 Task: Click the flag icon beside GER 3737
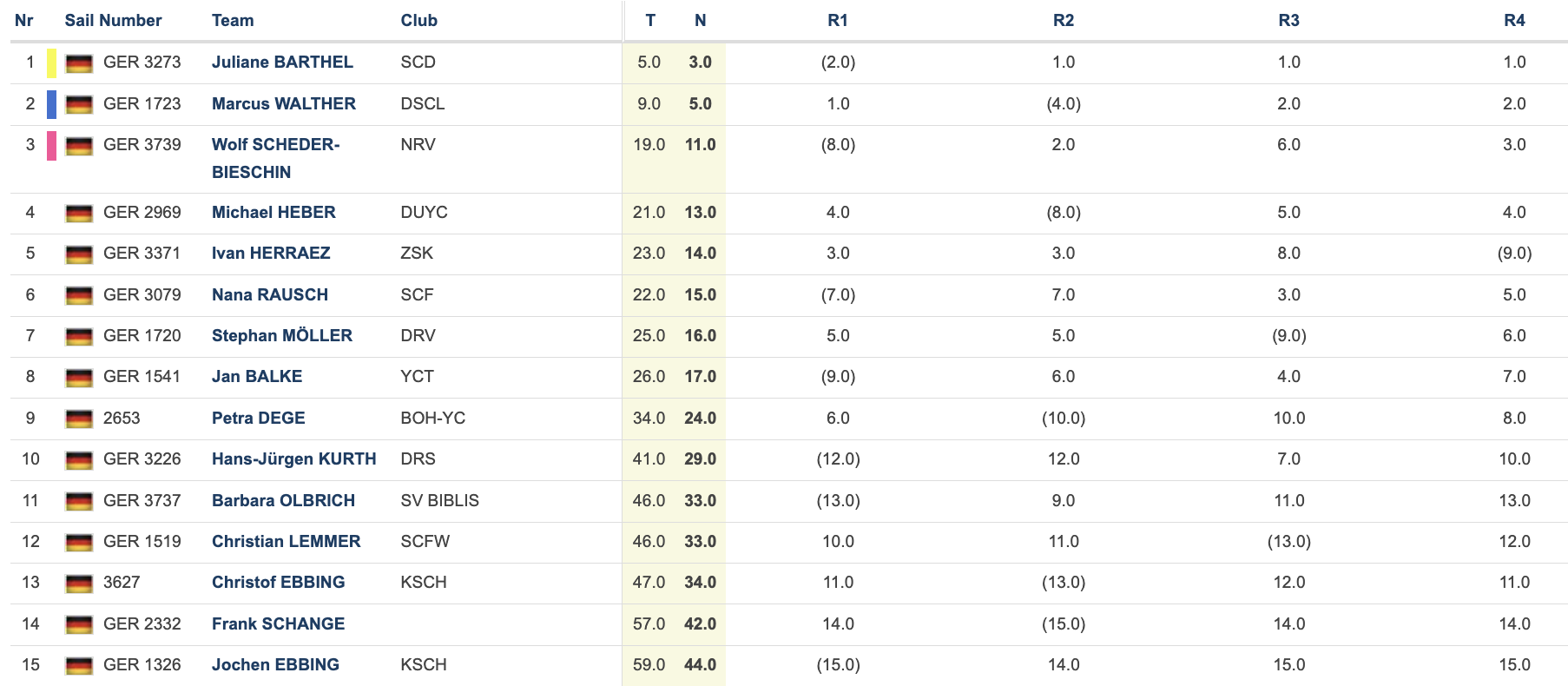point(79,502)
